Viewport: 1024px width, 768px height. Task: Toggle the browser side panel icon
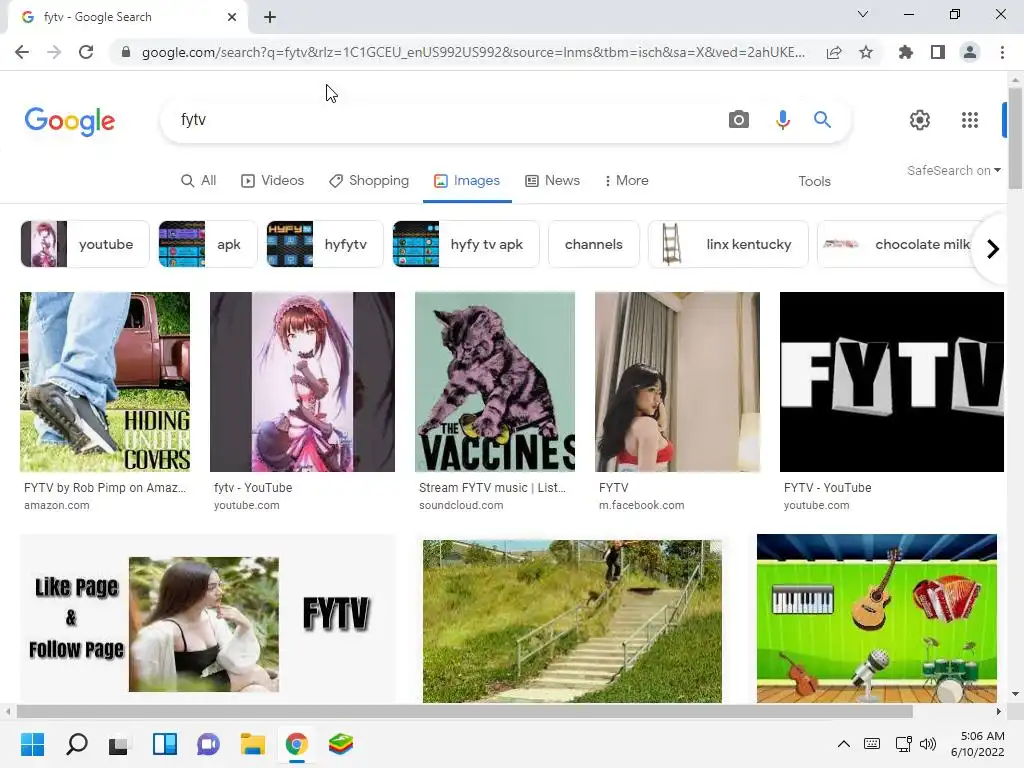tap(938, 52)
